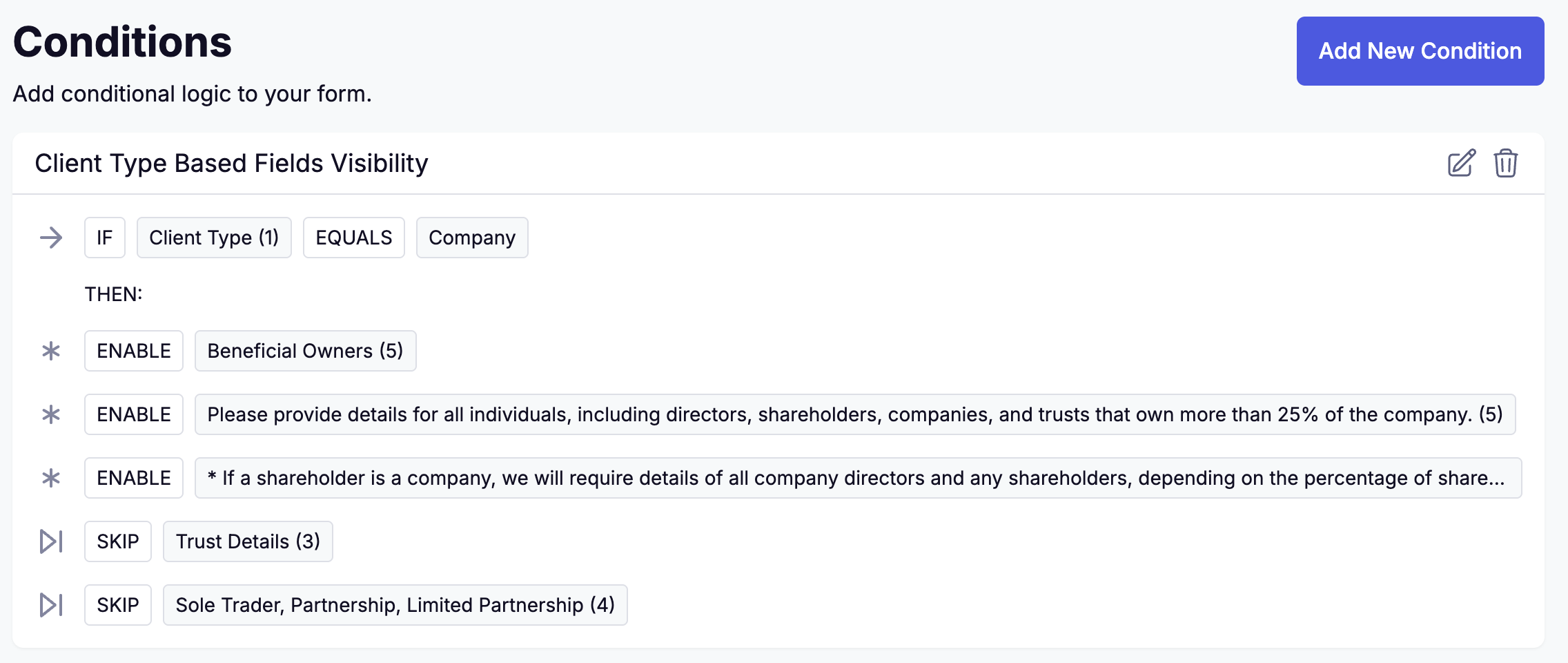Click the edit pencil icon for the condition
This screenshot has height=663, width=1568.
point(1461,164)
